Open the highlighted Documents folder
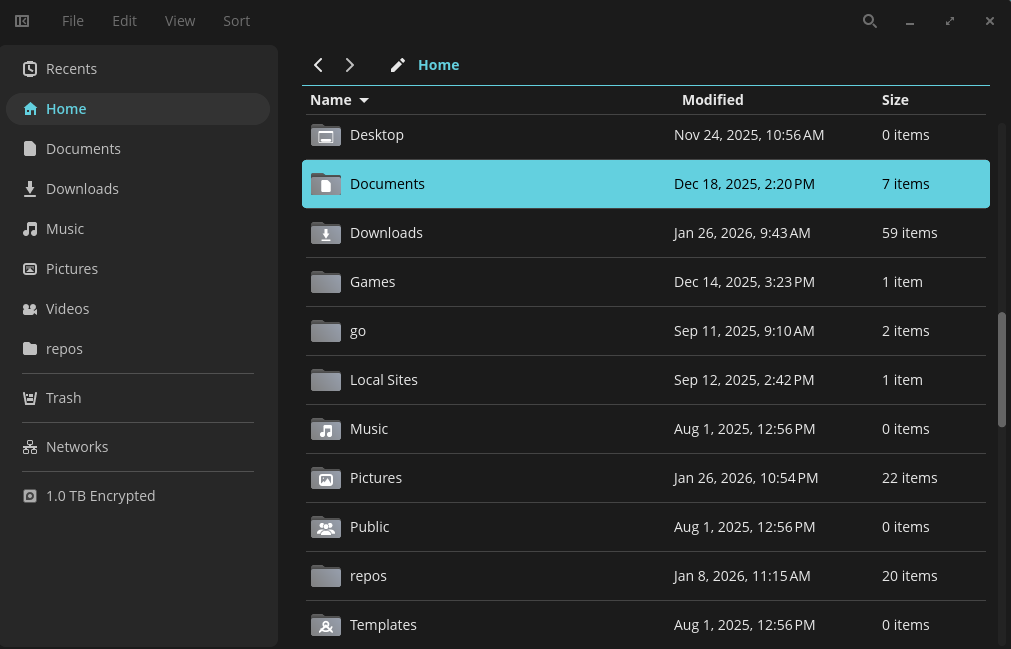 click(x=387, y=184)
